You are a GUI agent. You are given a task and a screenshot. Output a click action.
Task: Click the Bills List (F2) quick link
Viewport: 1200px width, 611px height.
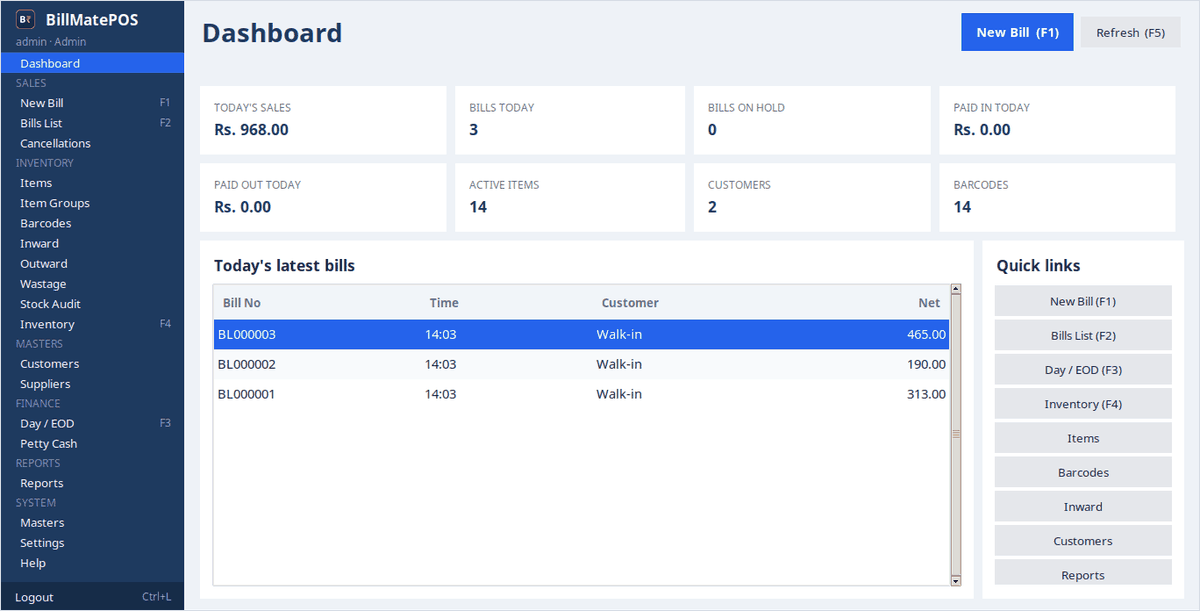1083,335
